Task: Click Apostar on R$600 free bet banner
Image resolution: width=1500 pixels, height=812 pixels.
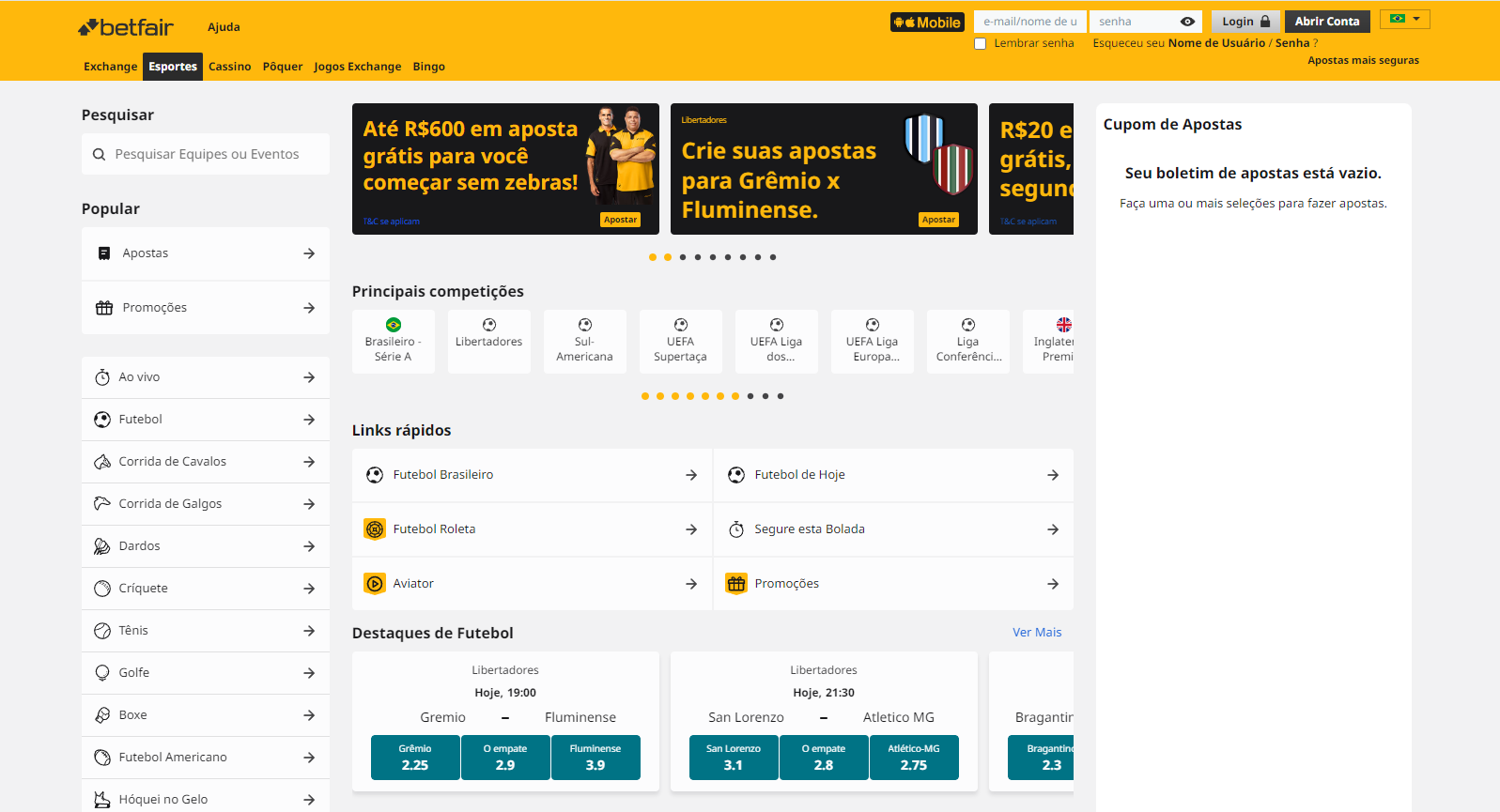Action: tap(620, 220)
